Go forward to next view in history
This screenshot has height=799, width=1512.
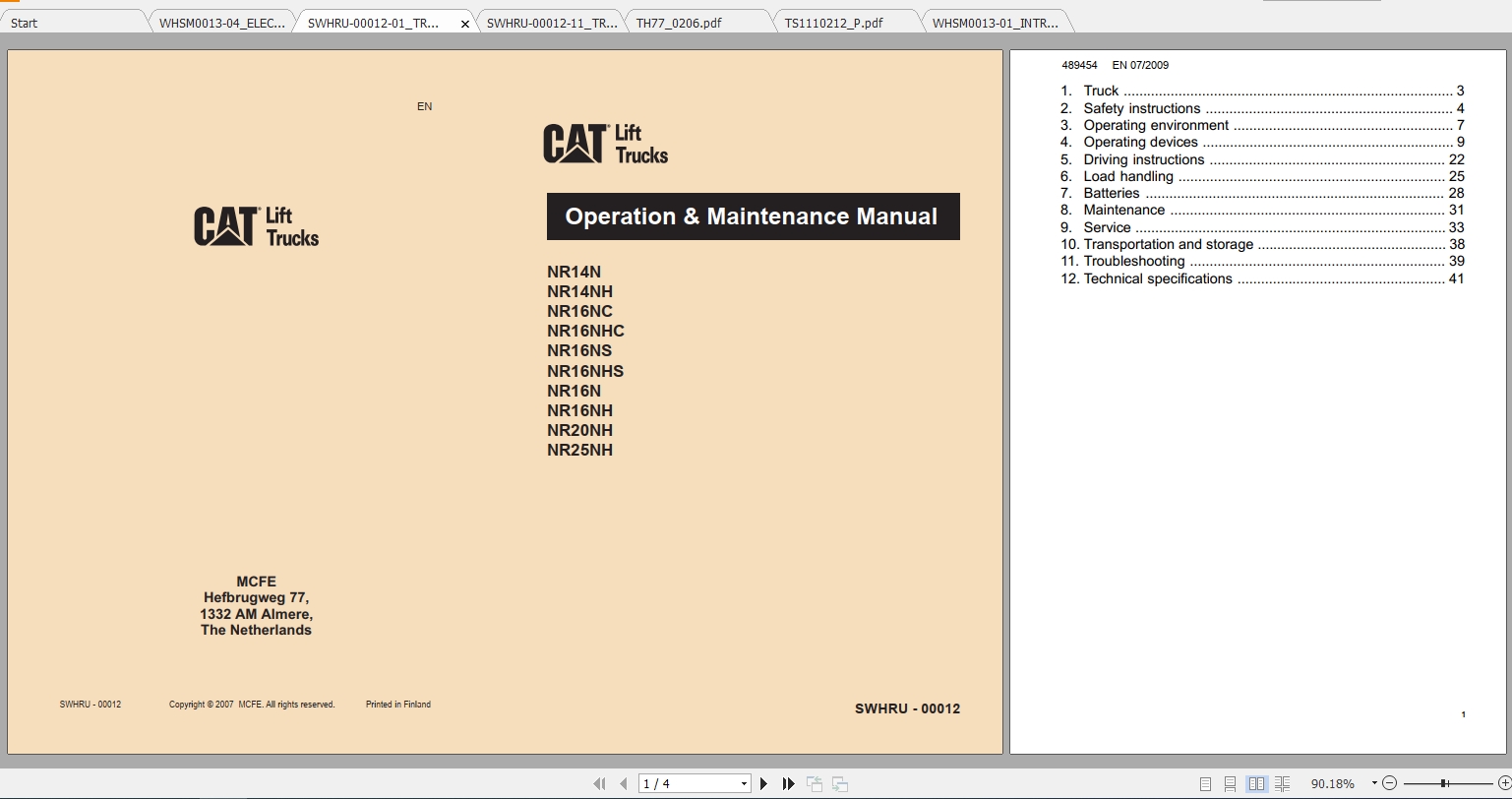click(x=839, y=782)
